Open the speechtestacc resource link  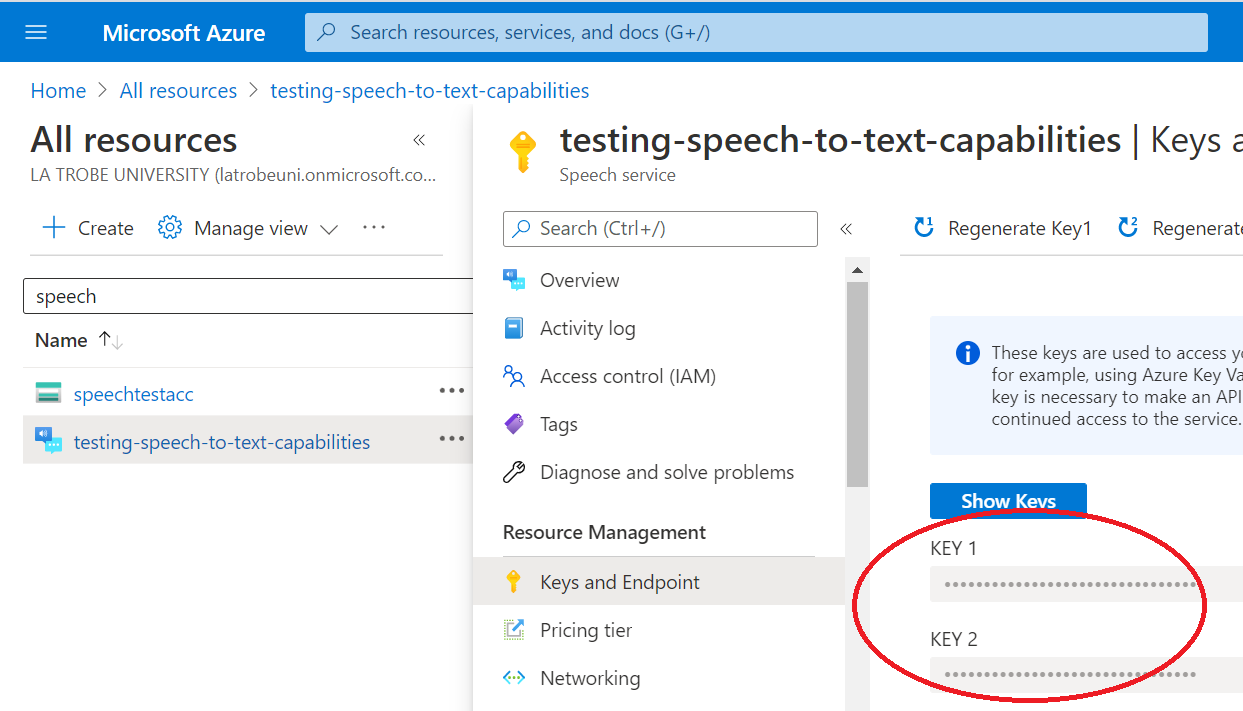133,394
